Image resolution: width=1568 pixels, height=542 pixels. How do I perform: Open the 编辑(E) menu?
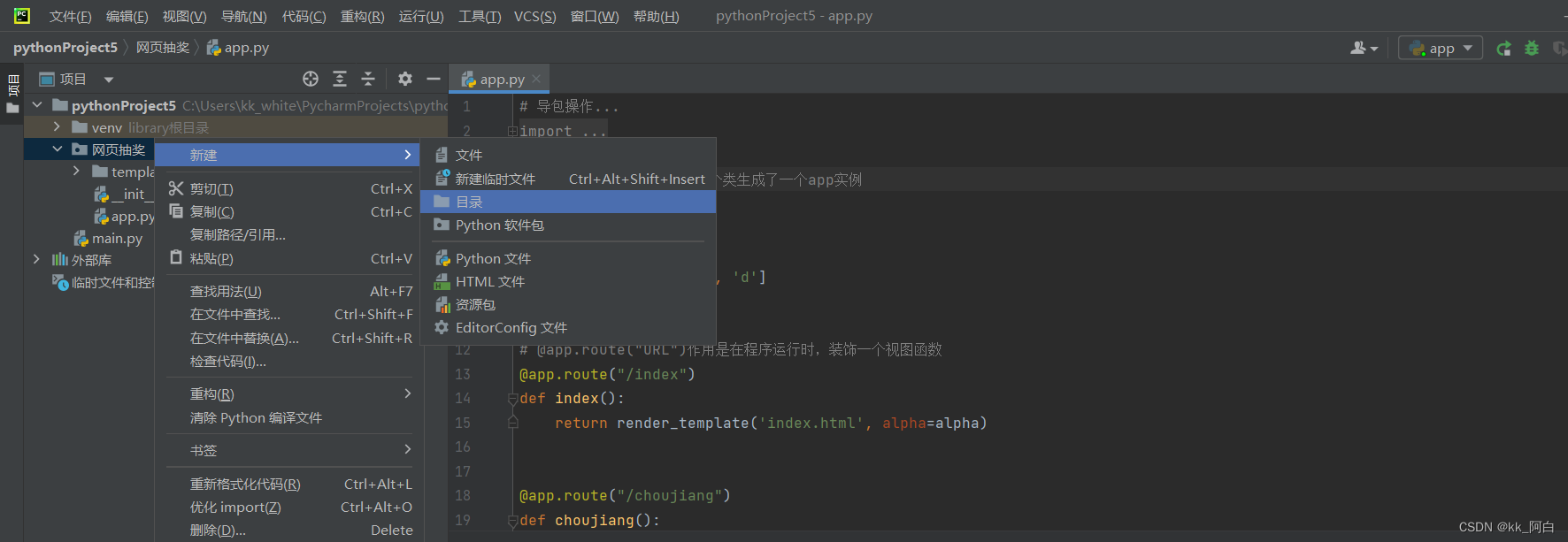(127, 16)
